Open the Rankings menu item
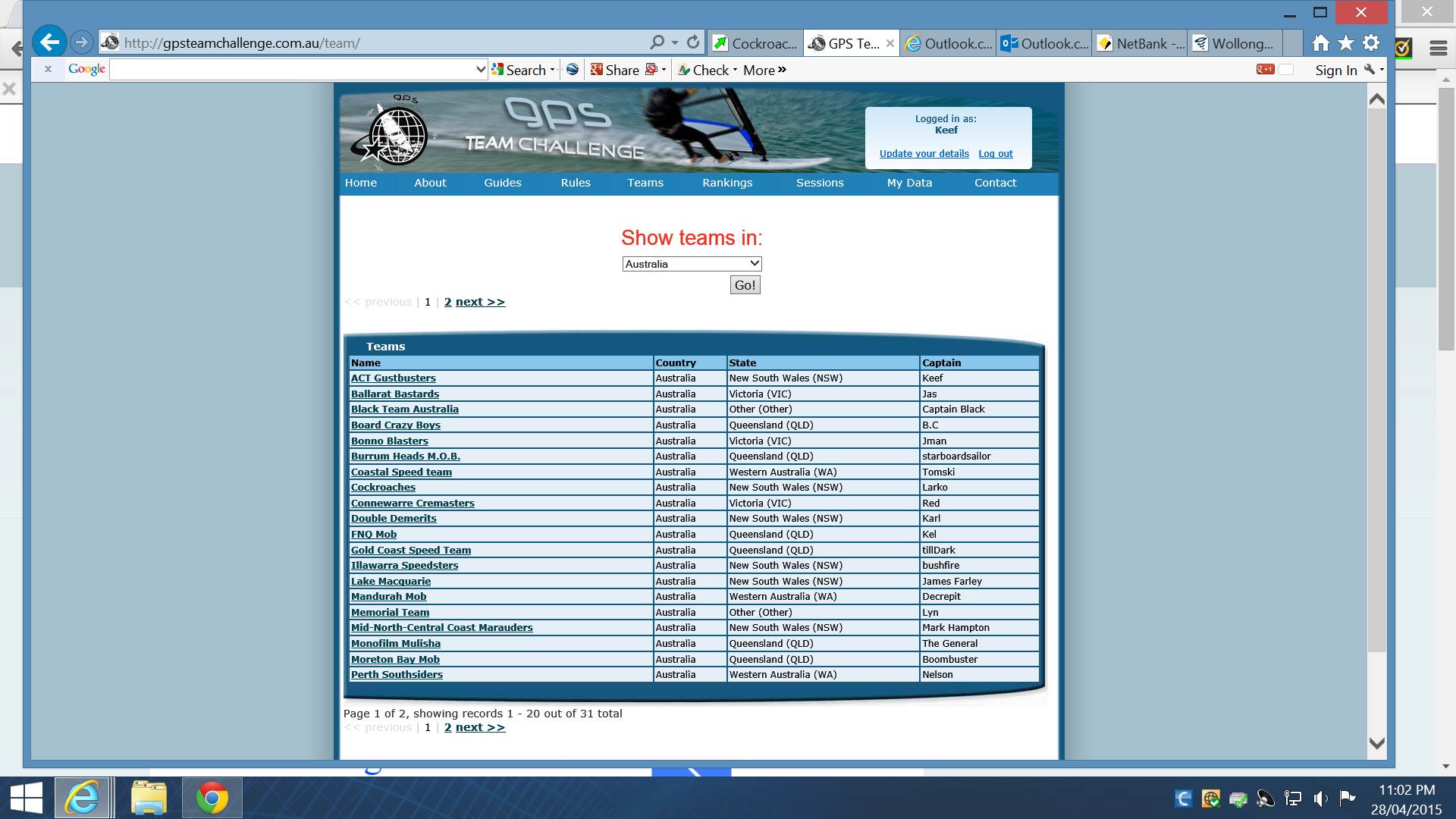 coord(726,183)
